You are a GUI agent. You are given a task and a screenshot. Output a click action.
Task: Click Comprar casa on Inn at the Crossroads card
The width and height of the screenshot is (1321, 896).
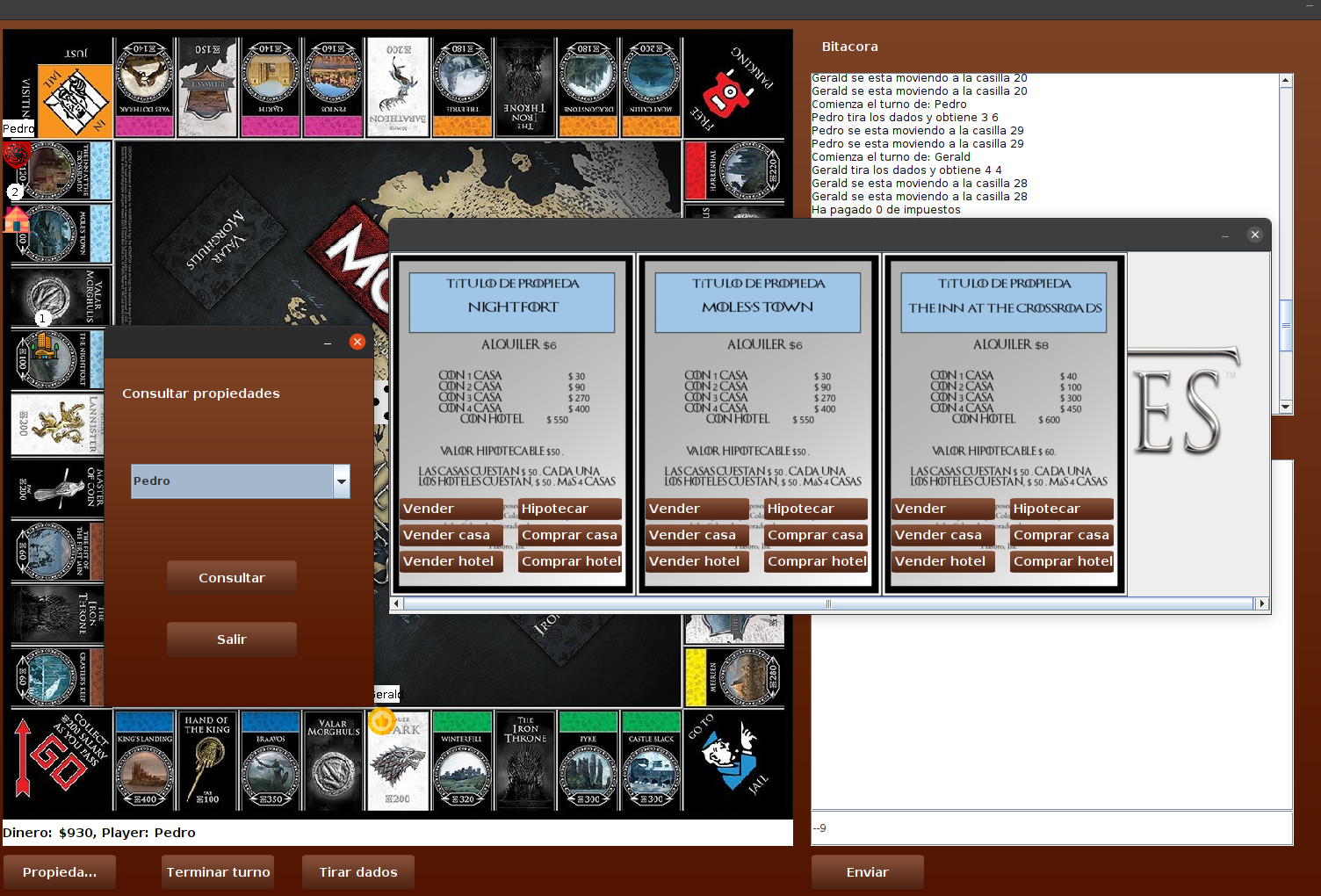click(1062, 535)
